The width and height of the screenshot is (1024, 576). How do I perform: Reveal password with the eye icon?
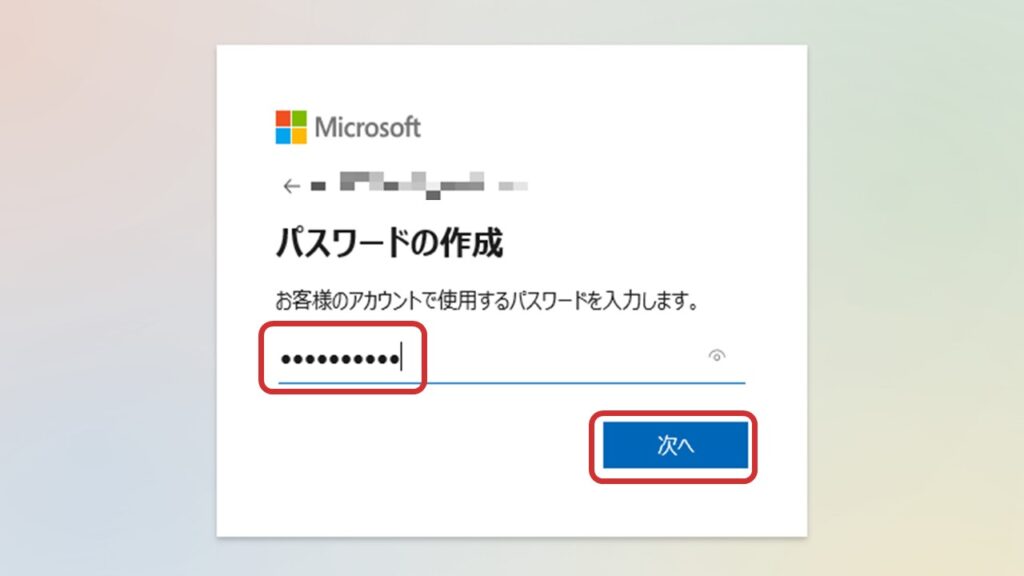coord(716,356)
